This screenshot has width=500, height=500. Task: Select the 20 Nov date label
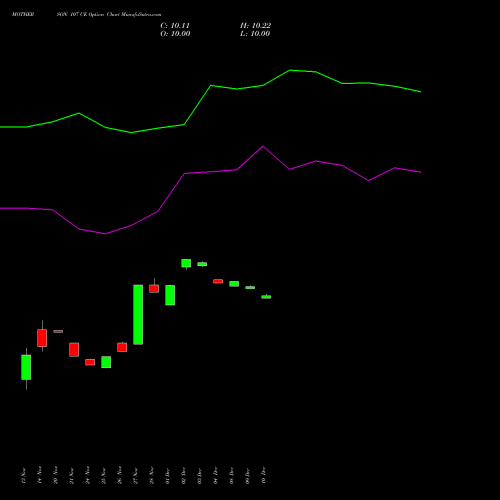[56, 475]
